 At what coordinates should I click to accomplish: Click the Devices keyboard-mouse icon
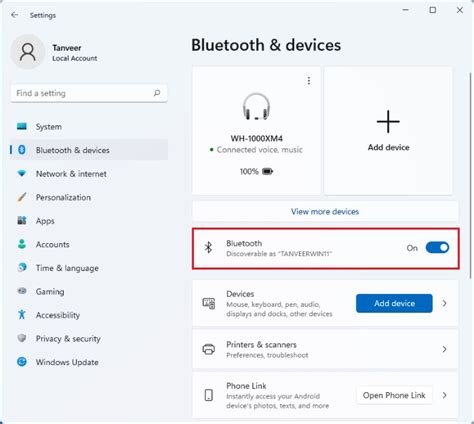click(209, 303)
